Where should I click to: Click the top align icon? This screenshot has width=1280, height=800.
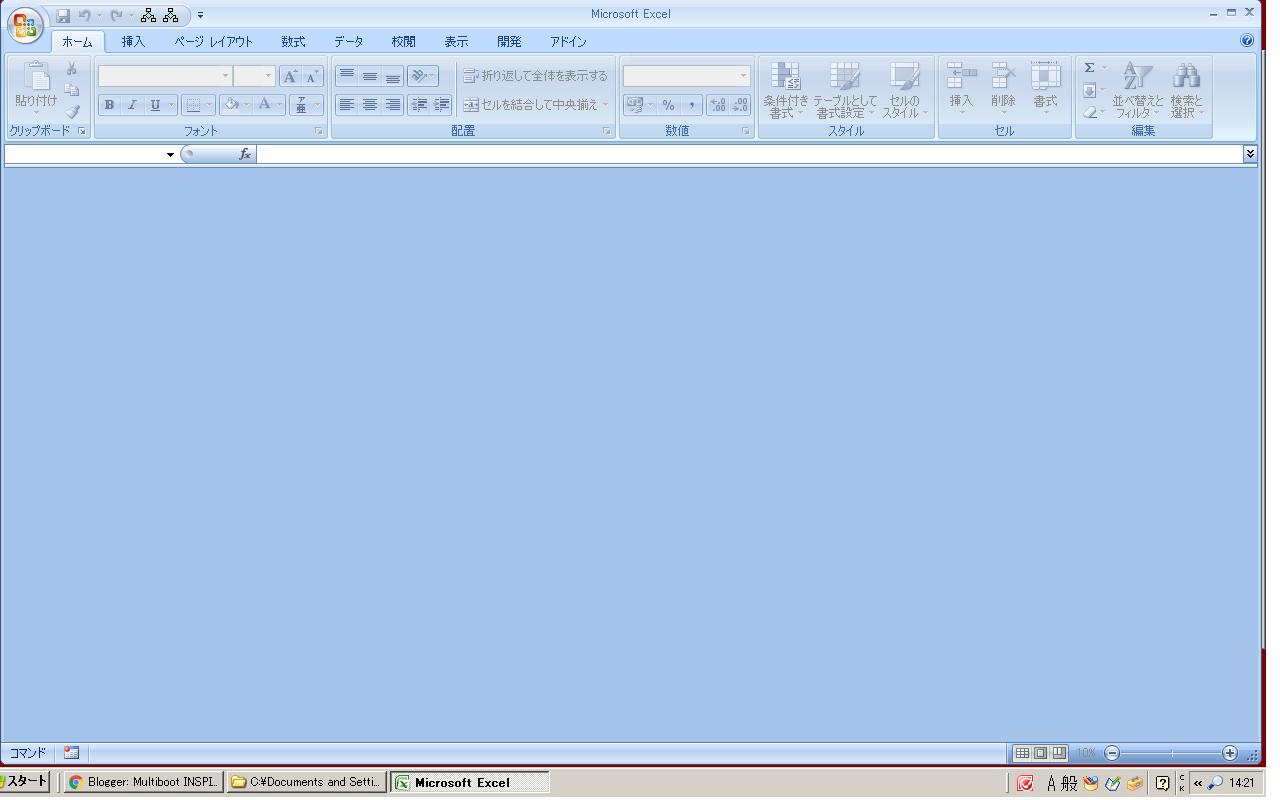click(346, 76)
